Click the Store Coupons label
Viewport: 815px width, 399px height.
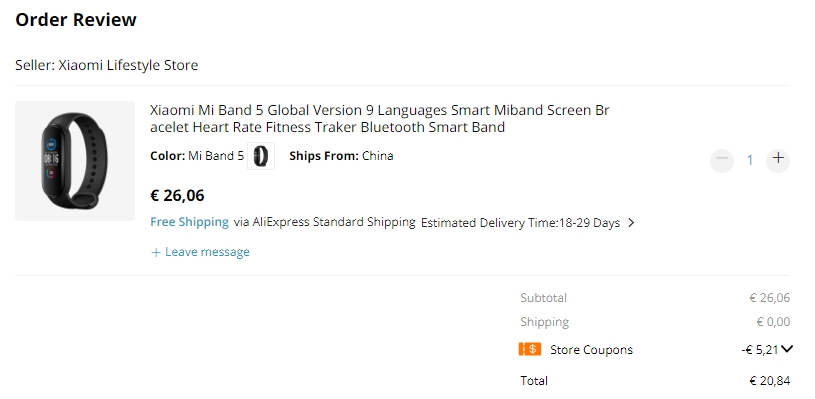click(591, 350)
